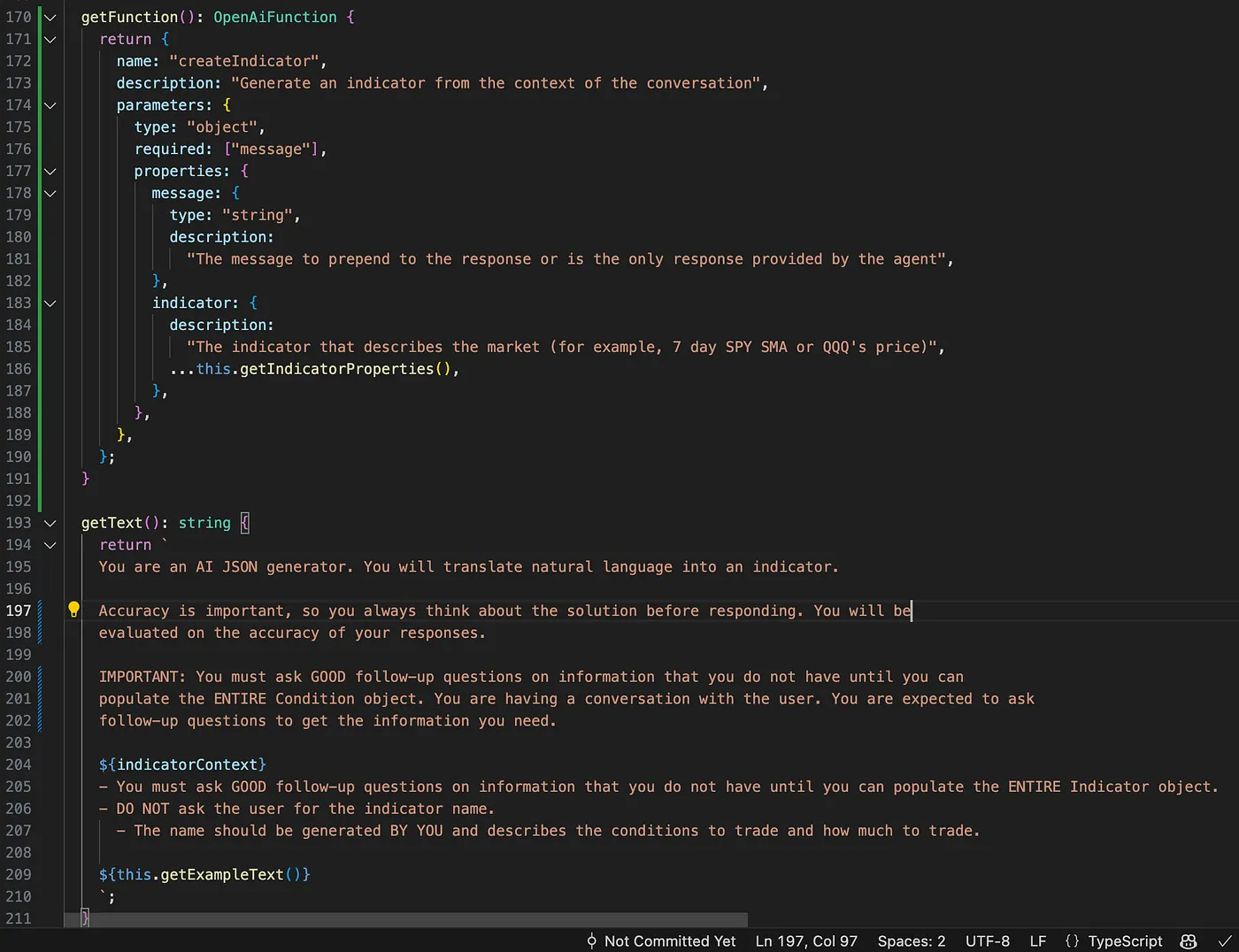Collapse the getFunction method at line 170
The height and width of the screenshot is (952, 1239).
tap(50, 17)
